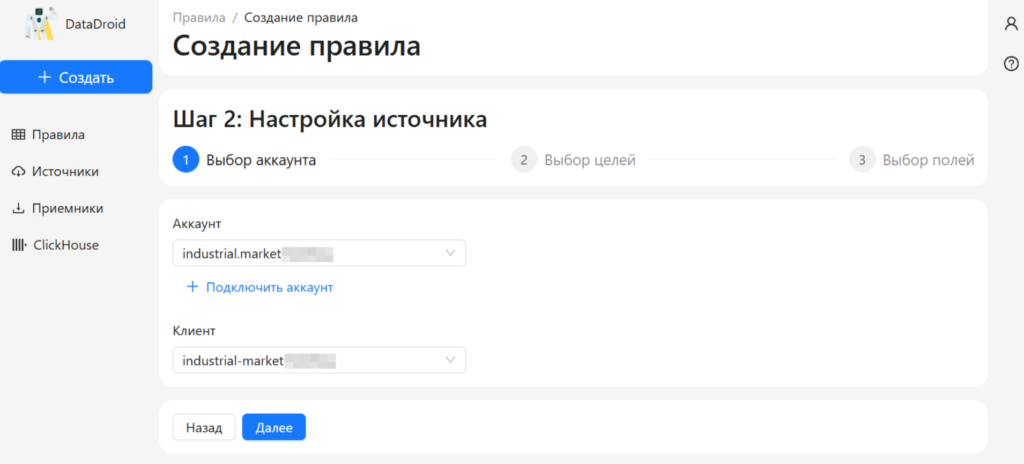Open the Правила menu item
This screenshot has width=1024, height=464.
pos(58,135)
